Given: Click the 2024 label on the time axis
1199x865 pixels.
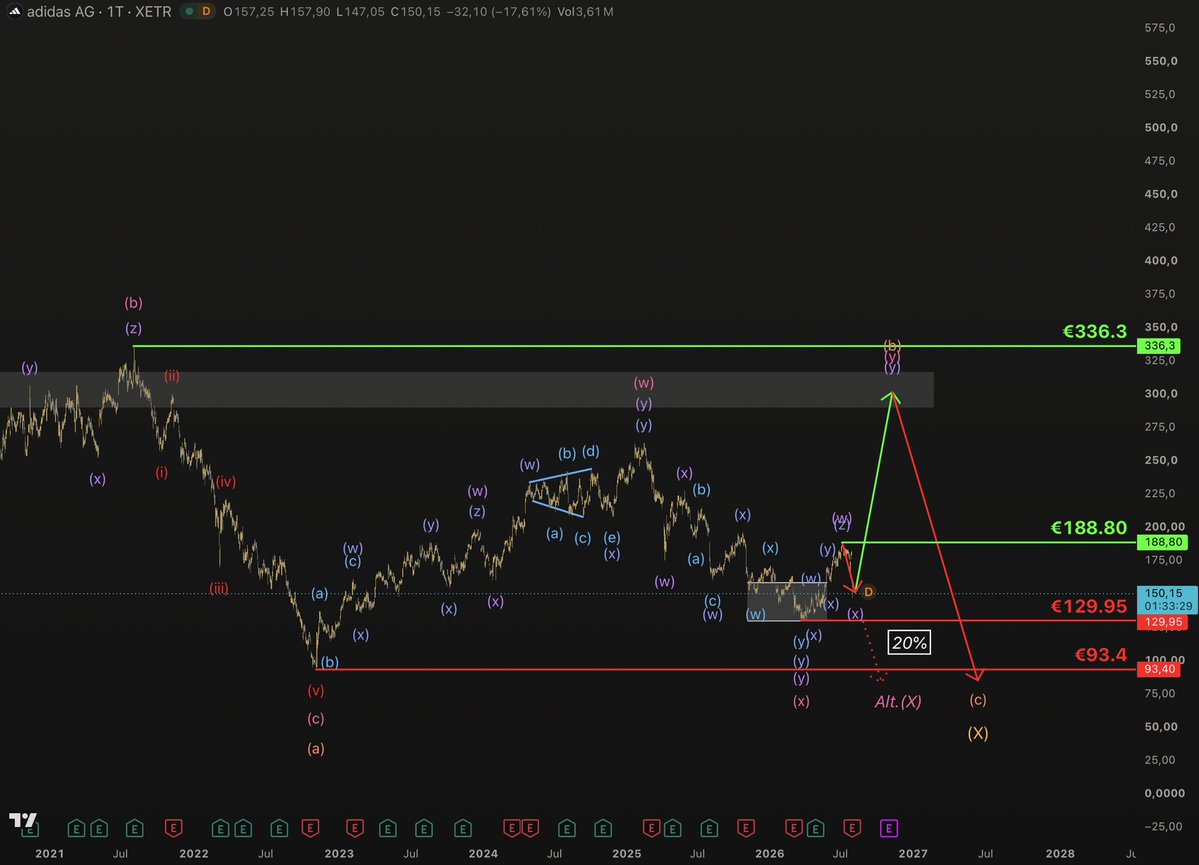Looking at the screenshot, I should [x=483, y=854].
